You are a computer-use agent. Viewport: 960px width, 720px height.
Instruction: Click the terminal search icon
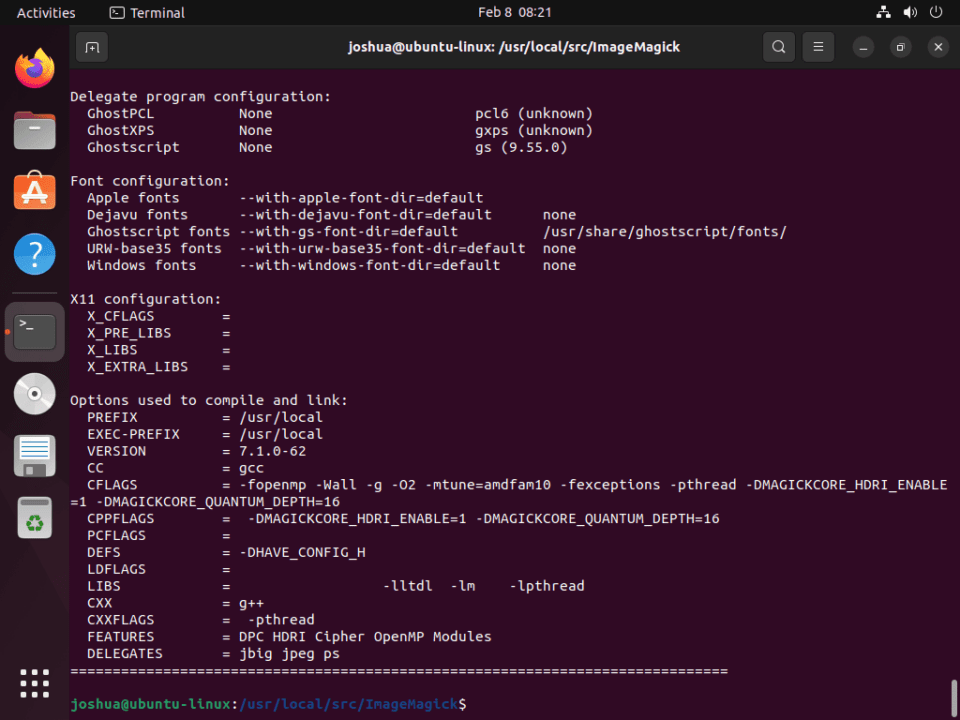(x=778, y=47)
